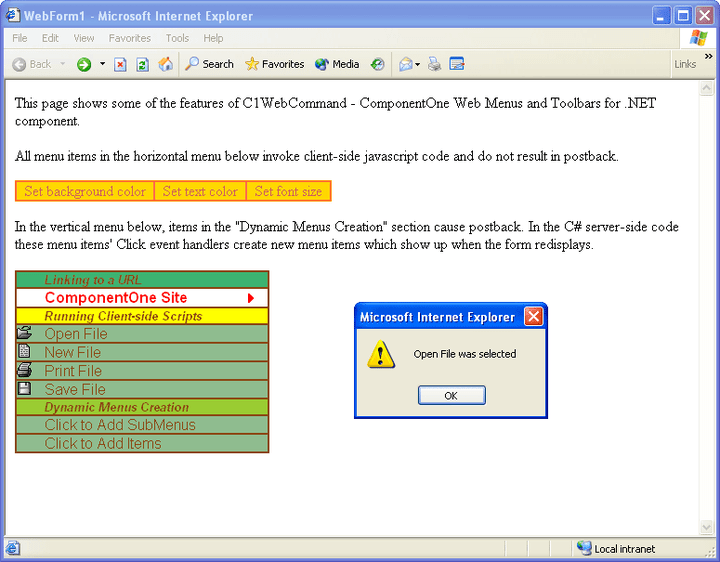The image size is (720, 562).
Task: Select Click to Add Items entry
Action: tap(142, 443)
